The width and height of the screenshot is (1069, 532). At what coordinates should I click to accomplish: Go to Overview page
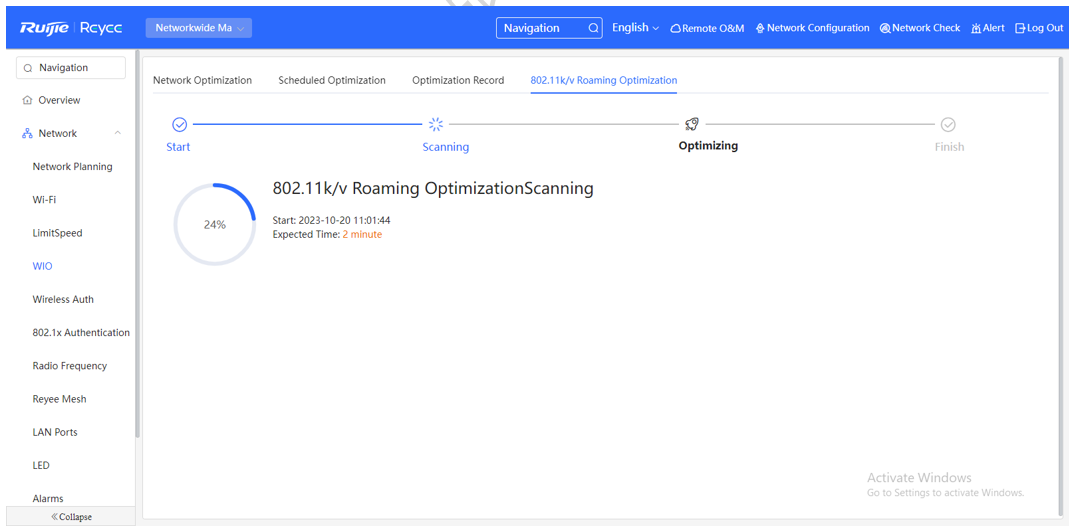tap(59, 100)
